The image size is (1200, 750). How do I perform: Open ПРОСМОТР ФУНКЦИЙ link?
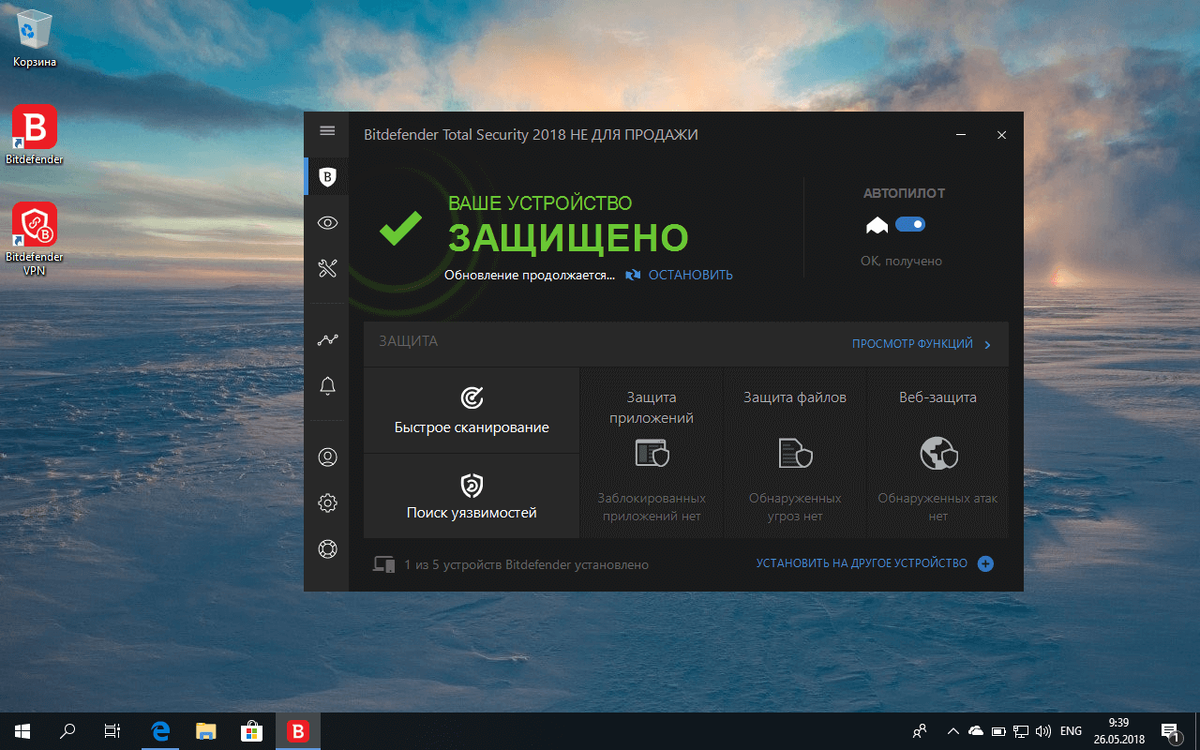912,344
